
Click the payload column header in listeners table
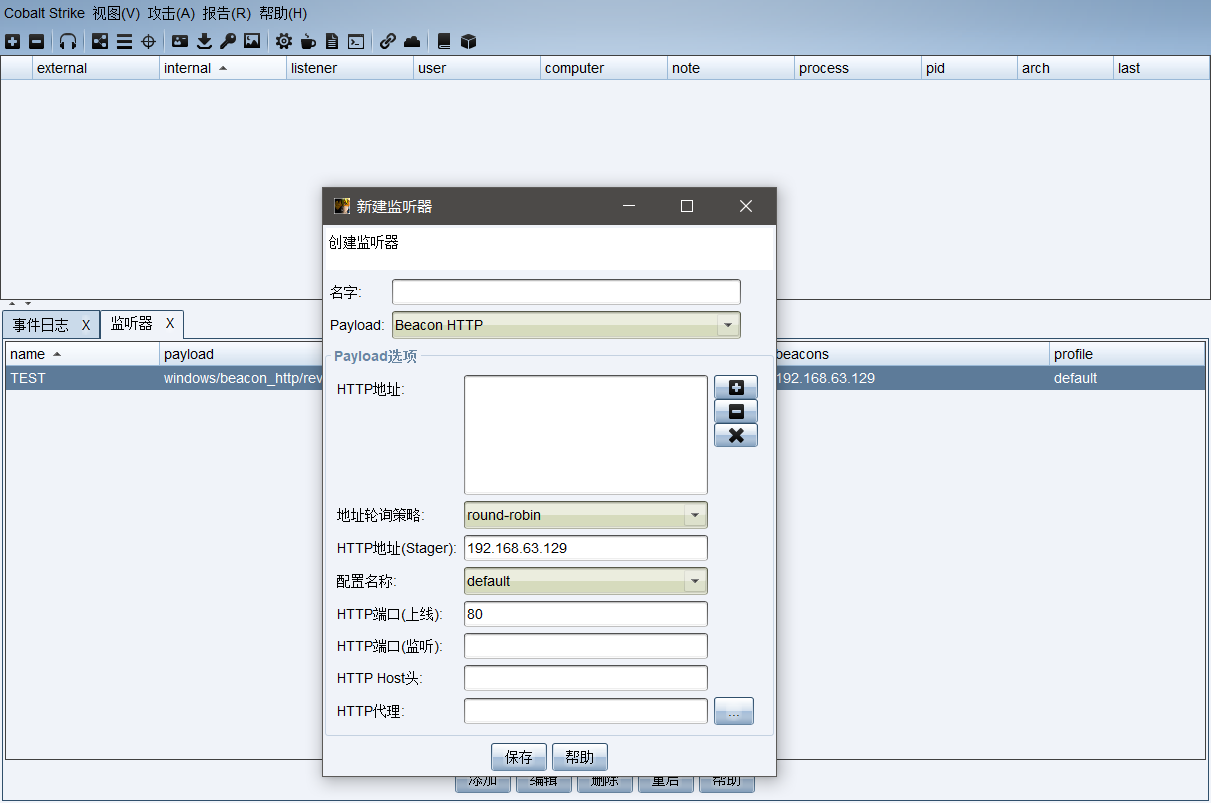(241, 354)
